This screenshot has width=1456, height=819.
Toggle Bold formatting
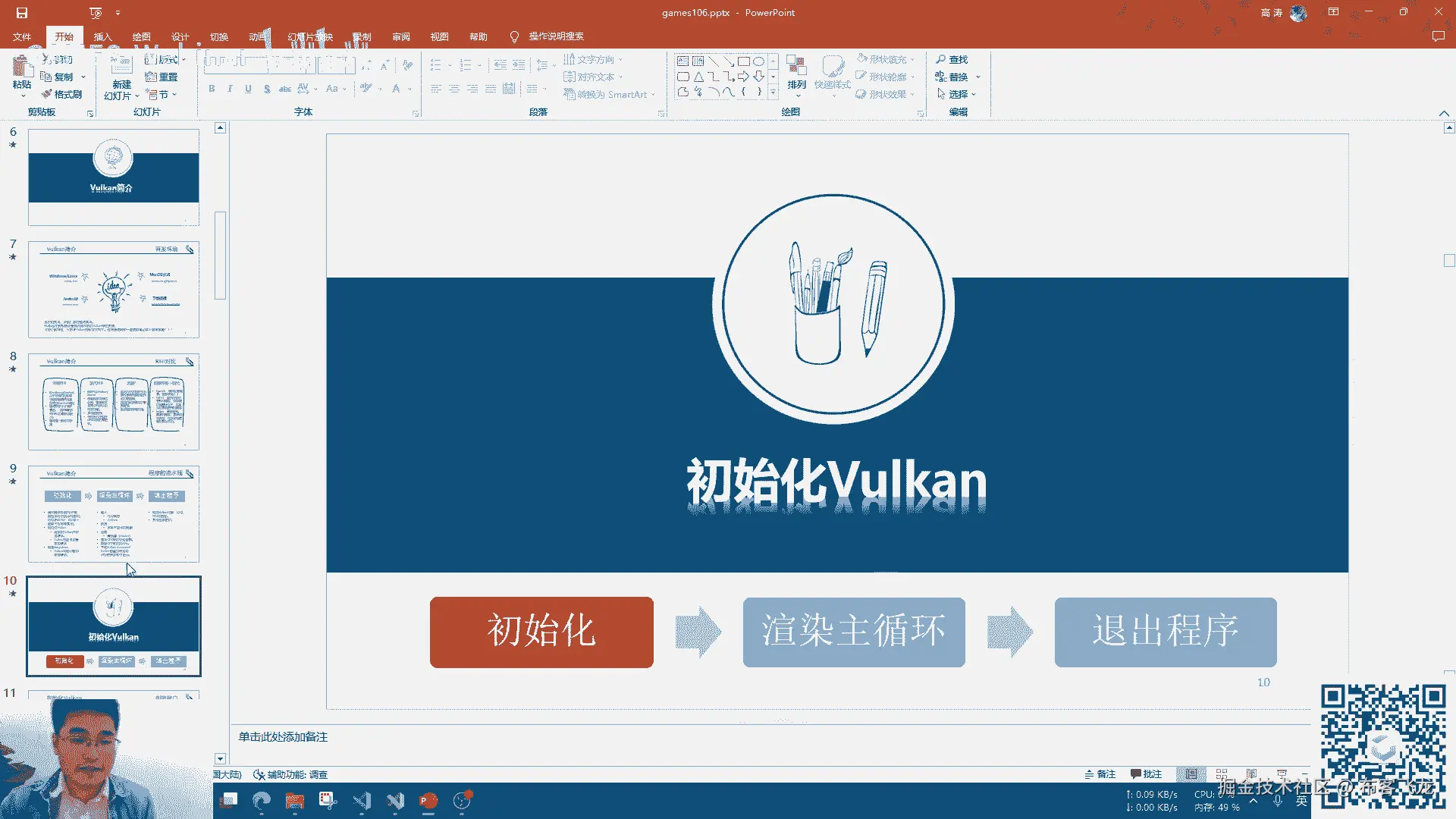[x=212, y=89]
